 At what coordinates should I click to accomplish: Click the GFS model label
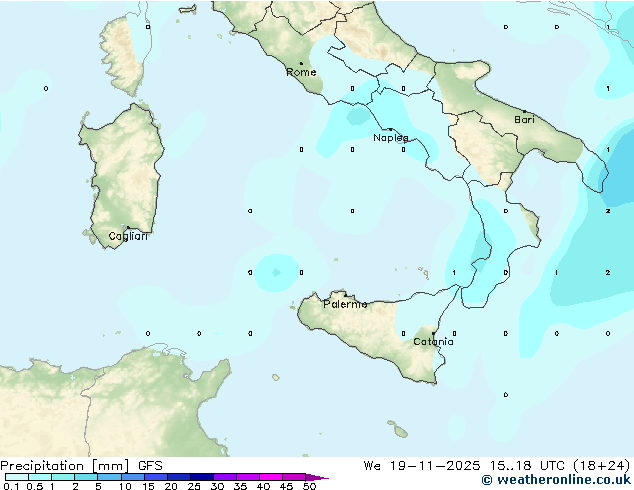(150, 466)
